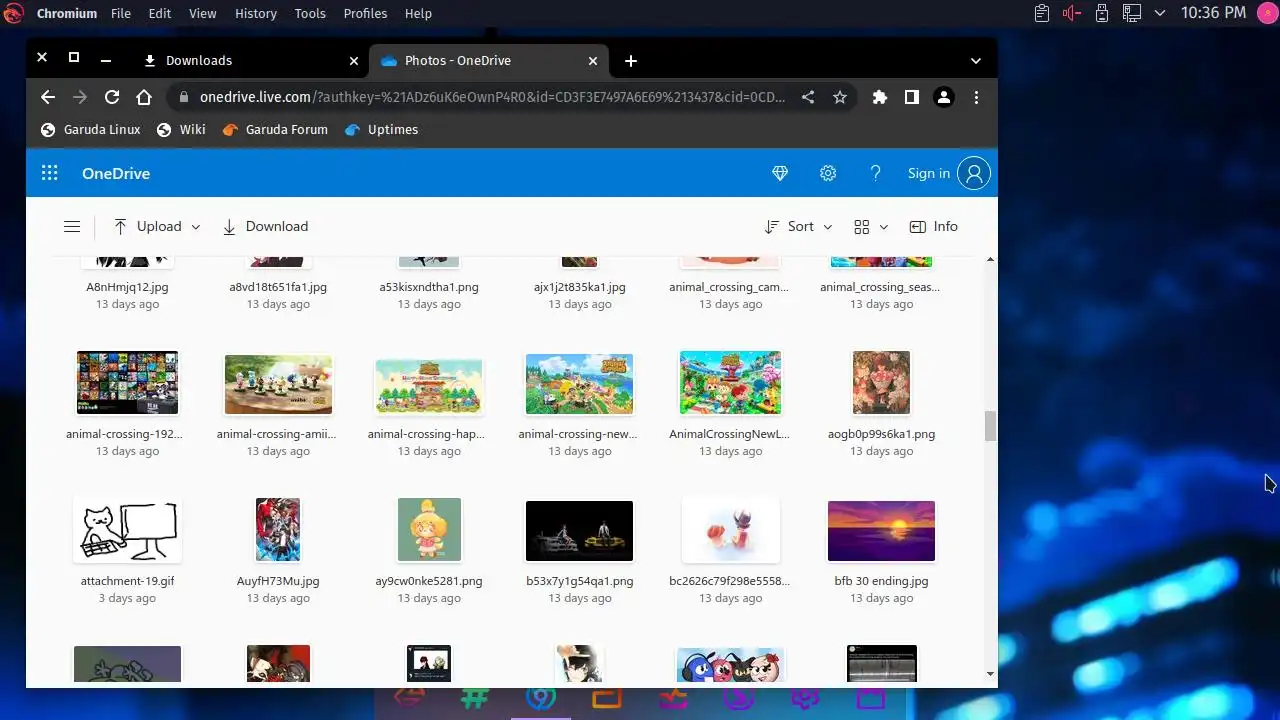Open the File menu
1280x720 pixels.
pyautogui.click(x=121, y=13)
